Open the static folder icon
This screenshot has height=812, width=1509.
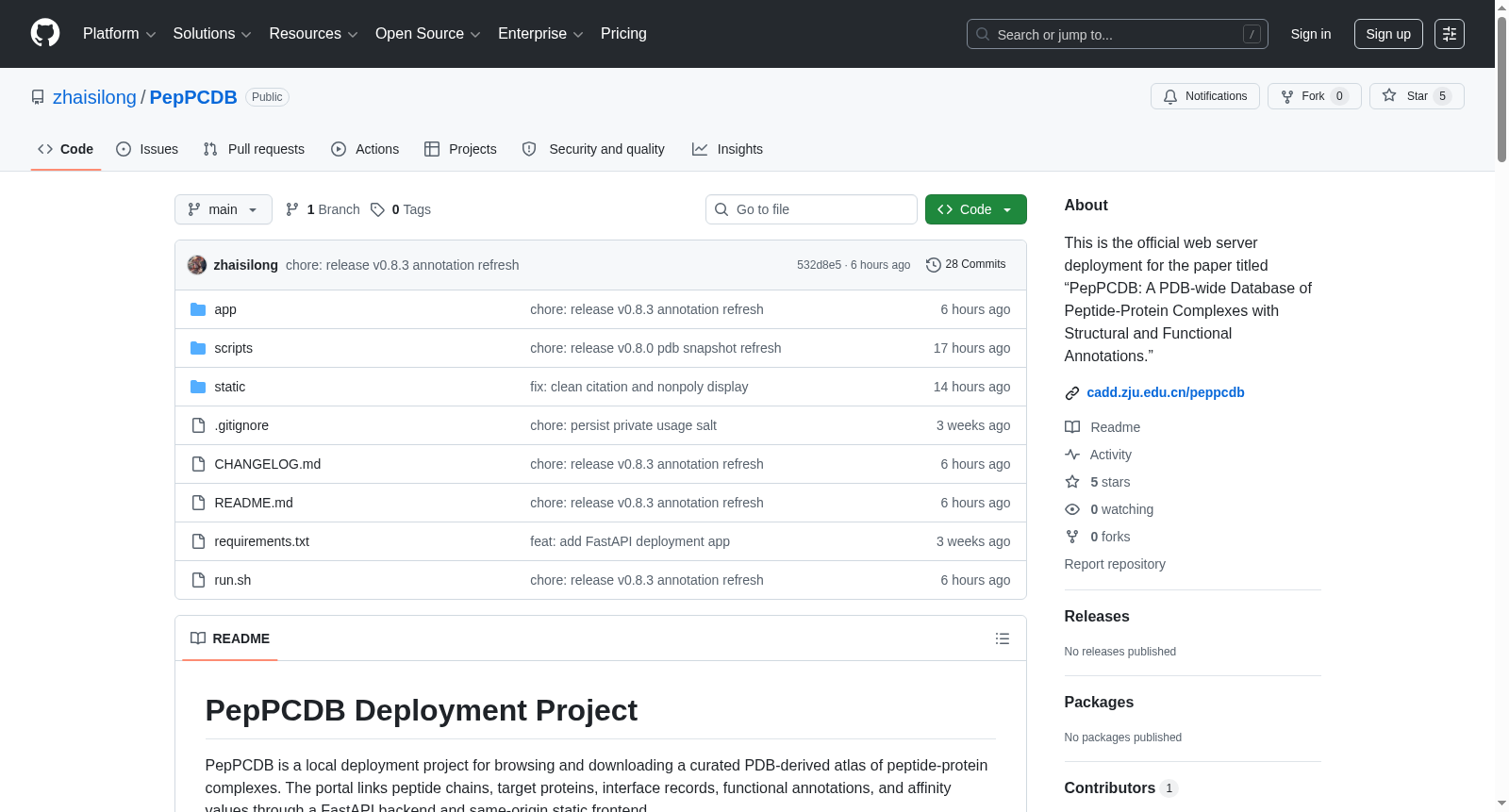[198, 387]
